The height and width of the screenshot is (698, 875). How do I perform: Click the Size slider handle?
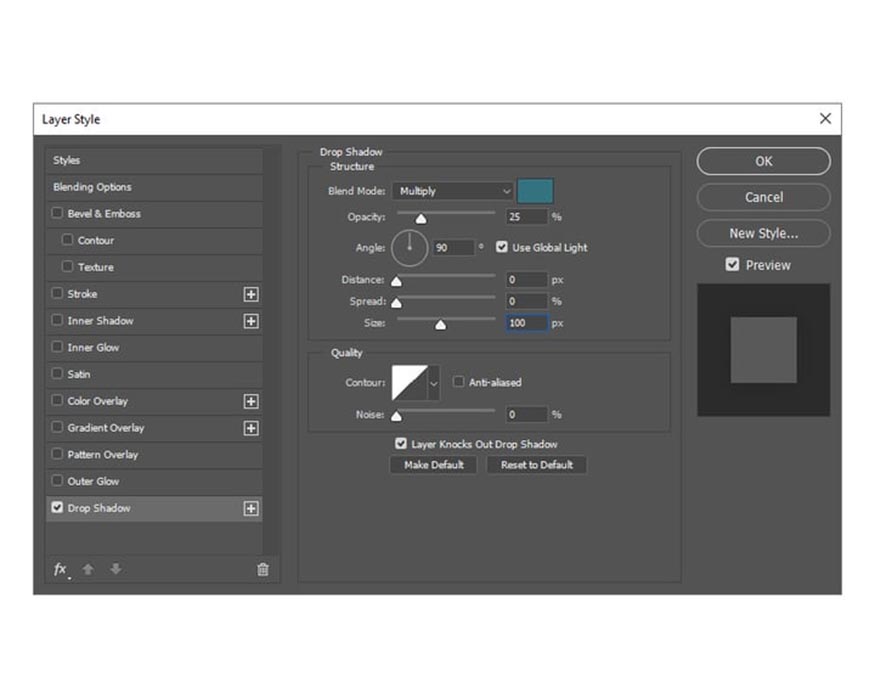click(440, 325)
